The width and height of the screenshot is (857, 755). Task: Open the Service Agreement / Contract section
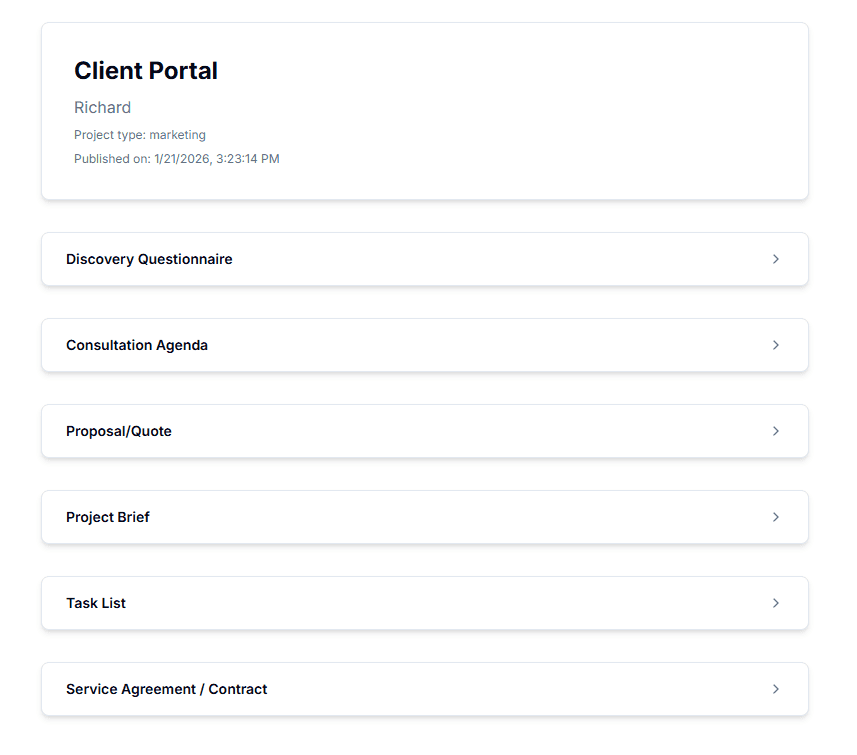424,689
